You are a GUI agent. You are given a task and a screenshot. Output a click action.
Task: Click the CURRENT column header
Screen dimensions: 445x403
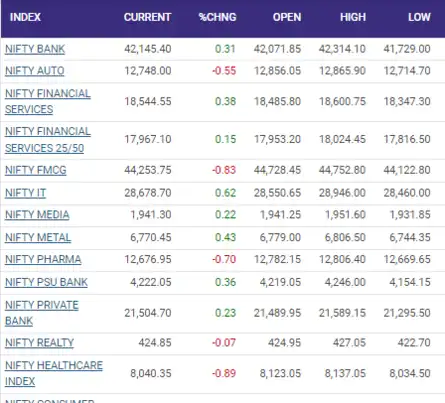tap(147, 17)
